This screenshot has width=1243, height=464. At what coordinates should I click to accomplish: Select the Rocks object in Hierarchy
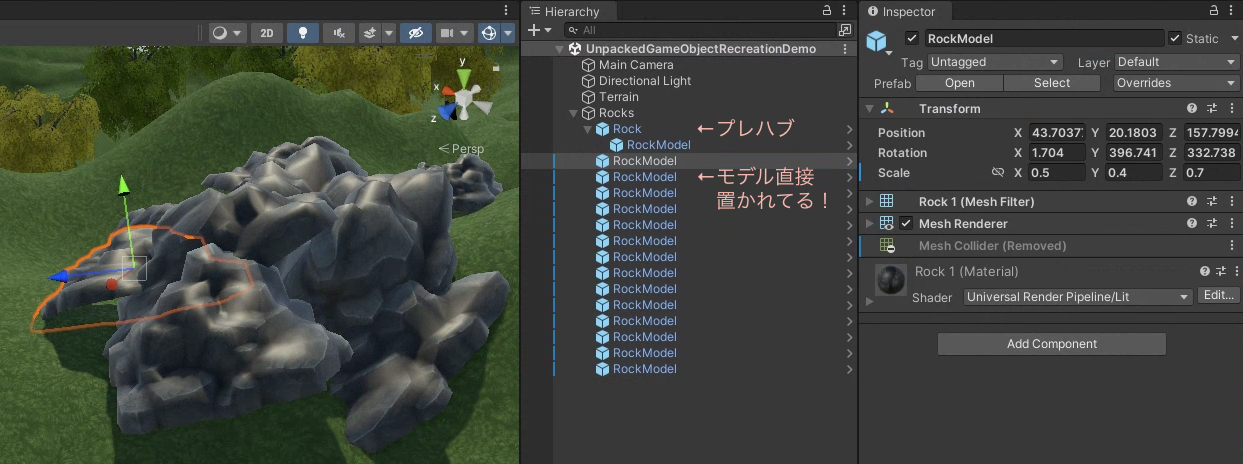click(616, 113)
